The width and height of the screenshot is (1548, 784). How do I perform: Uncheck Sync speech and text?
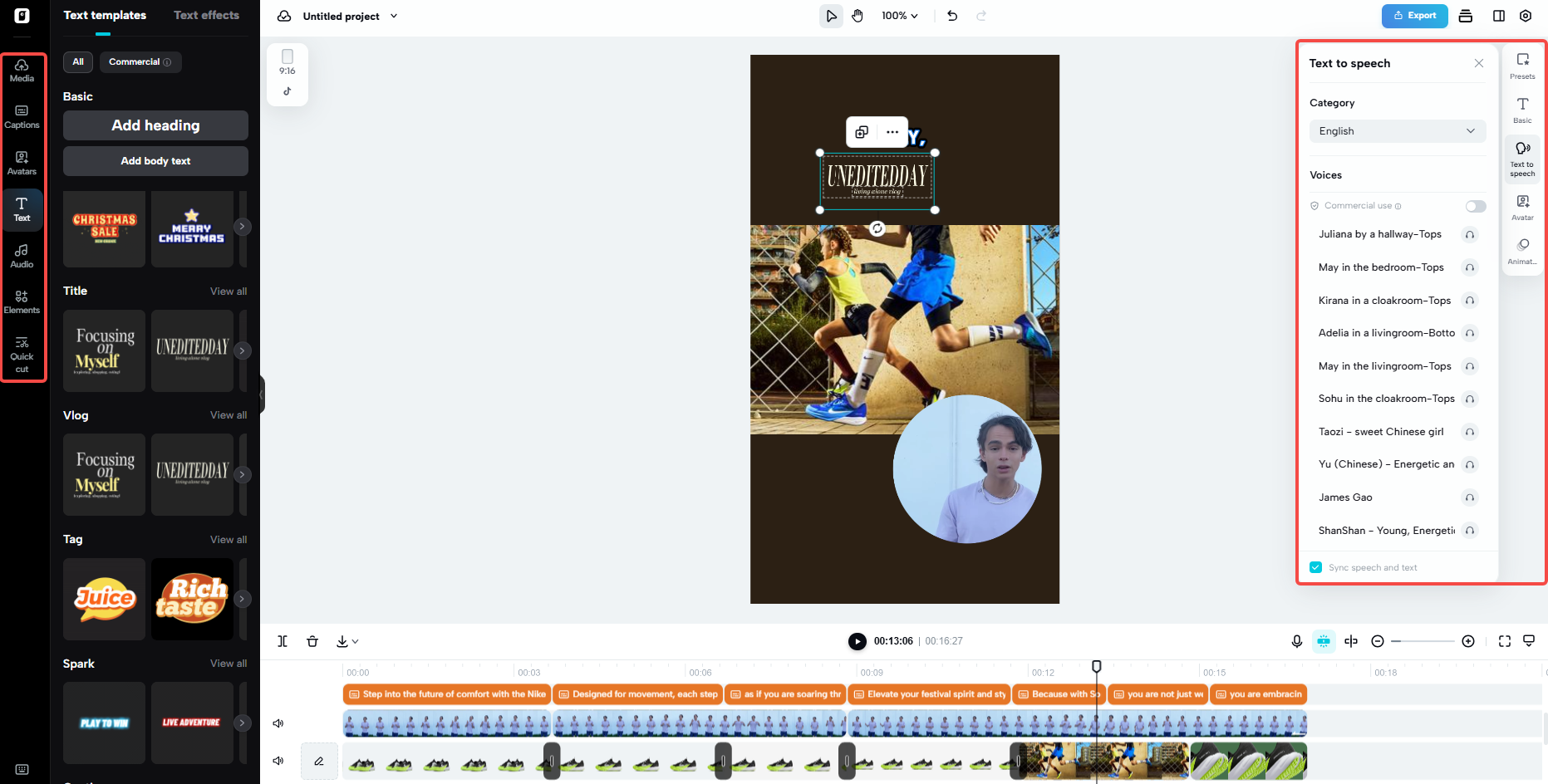click(x=1315, y=566)
